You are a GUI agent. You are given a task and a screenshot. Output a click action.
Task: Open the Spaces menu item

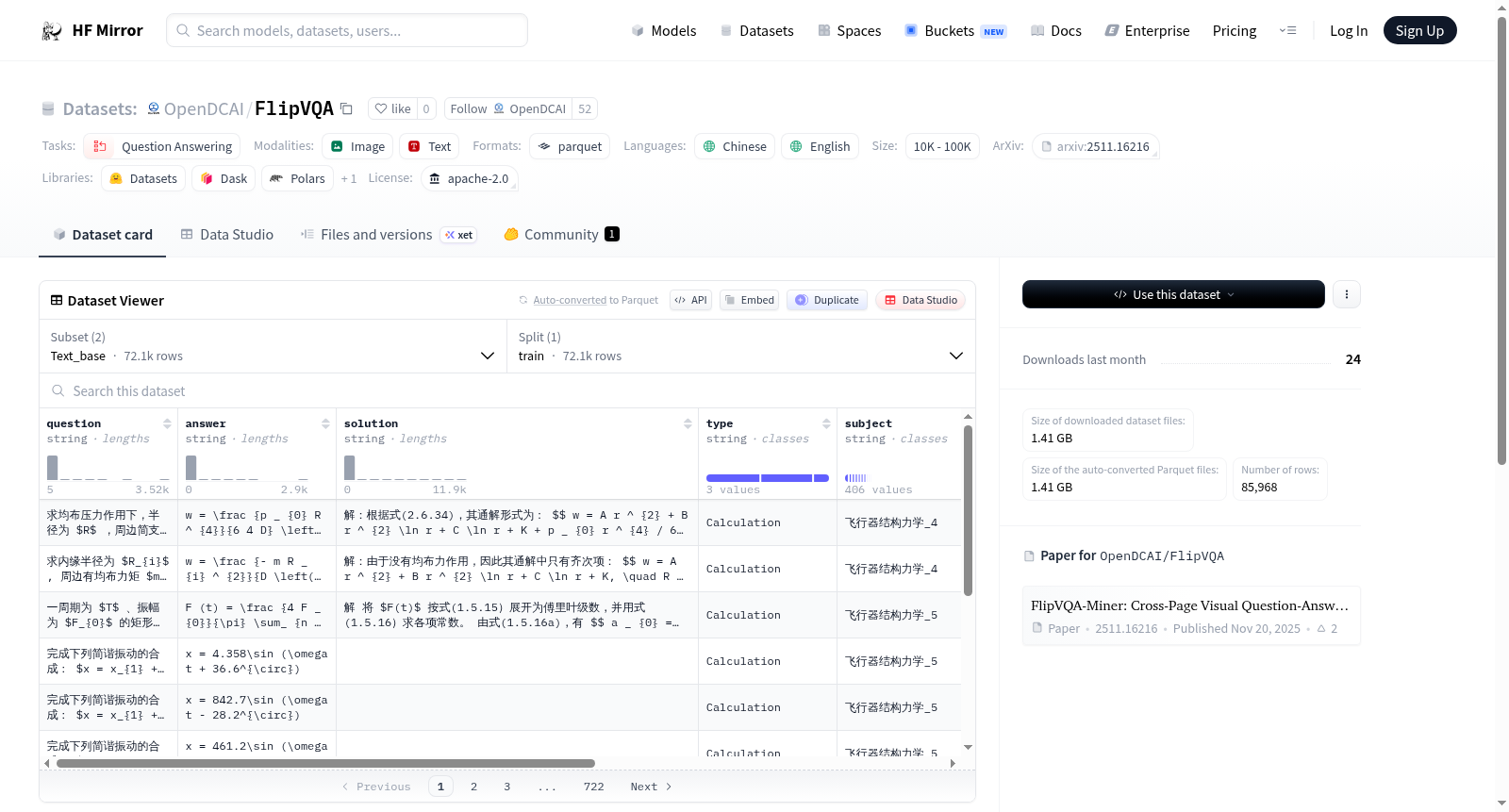pos(849,31)
